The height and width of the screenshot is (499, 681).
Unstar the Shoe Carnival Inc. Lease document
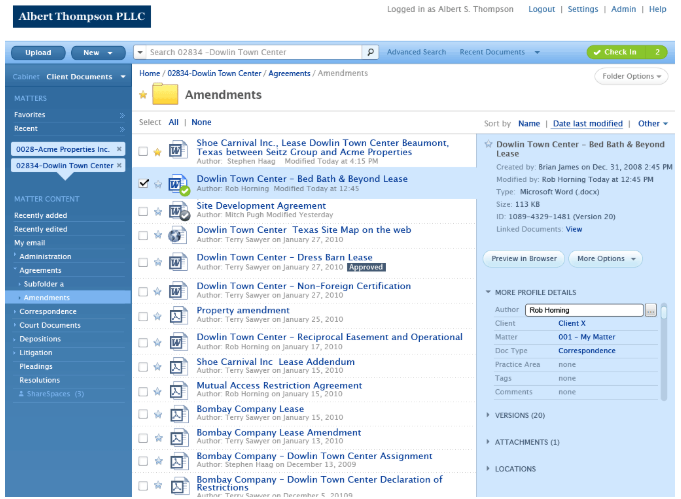click(157, 152)
